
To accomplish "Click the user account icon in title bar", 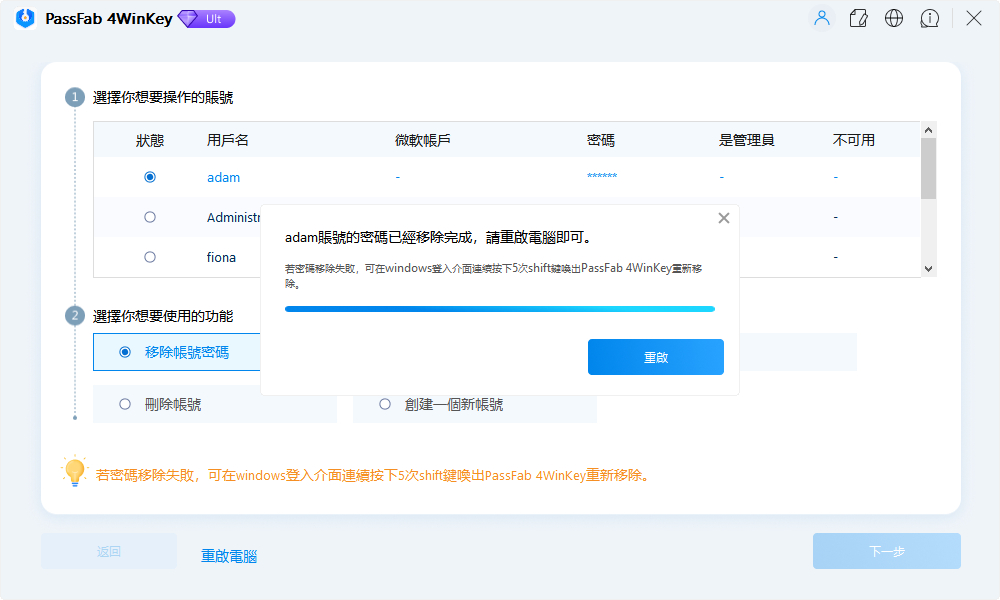I will [822, 19].
